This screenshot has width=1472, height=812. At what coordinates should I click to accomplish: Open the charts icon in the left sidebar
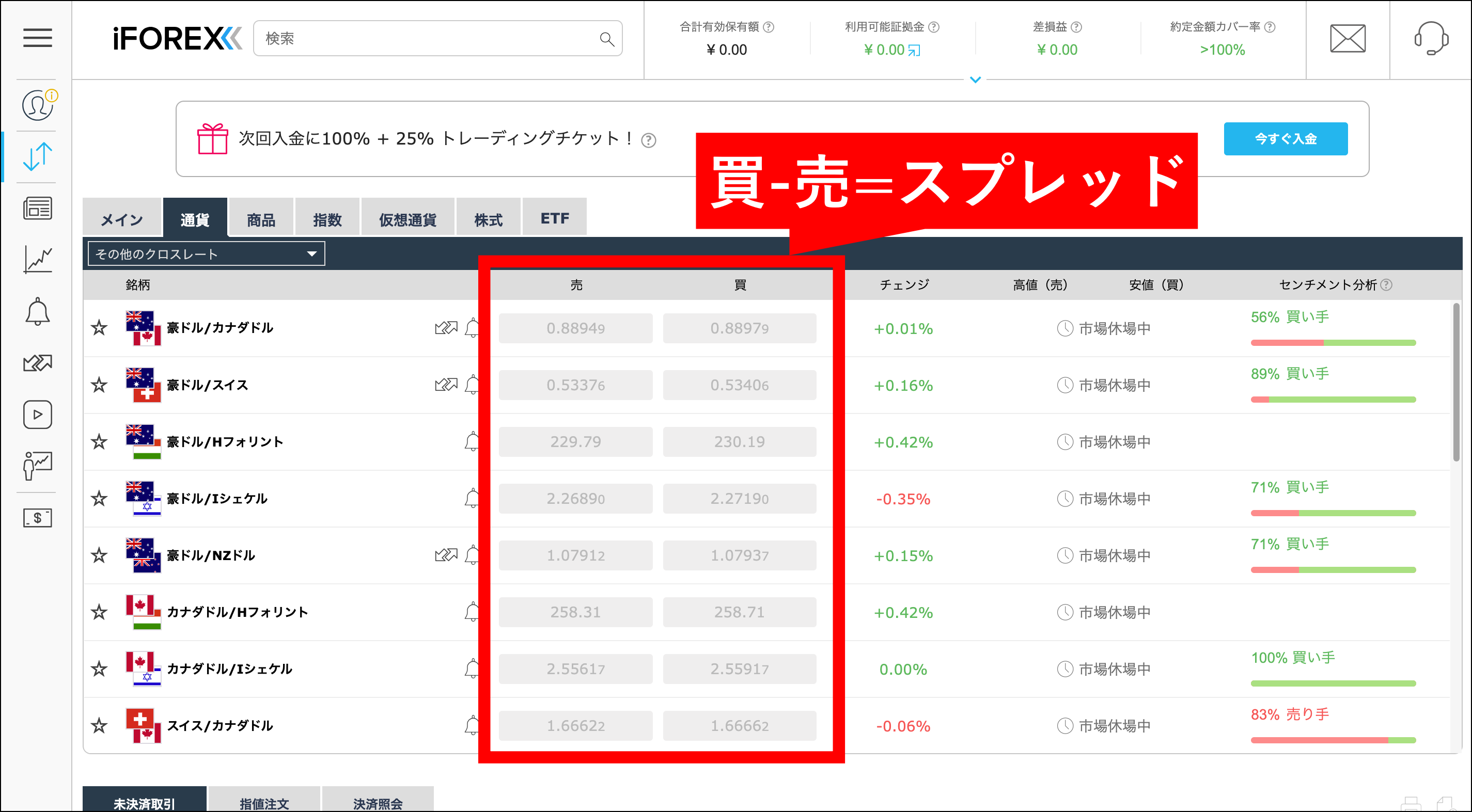37,259
